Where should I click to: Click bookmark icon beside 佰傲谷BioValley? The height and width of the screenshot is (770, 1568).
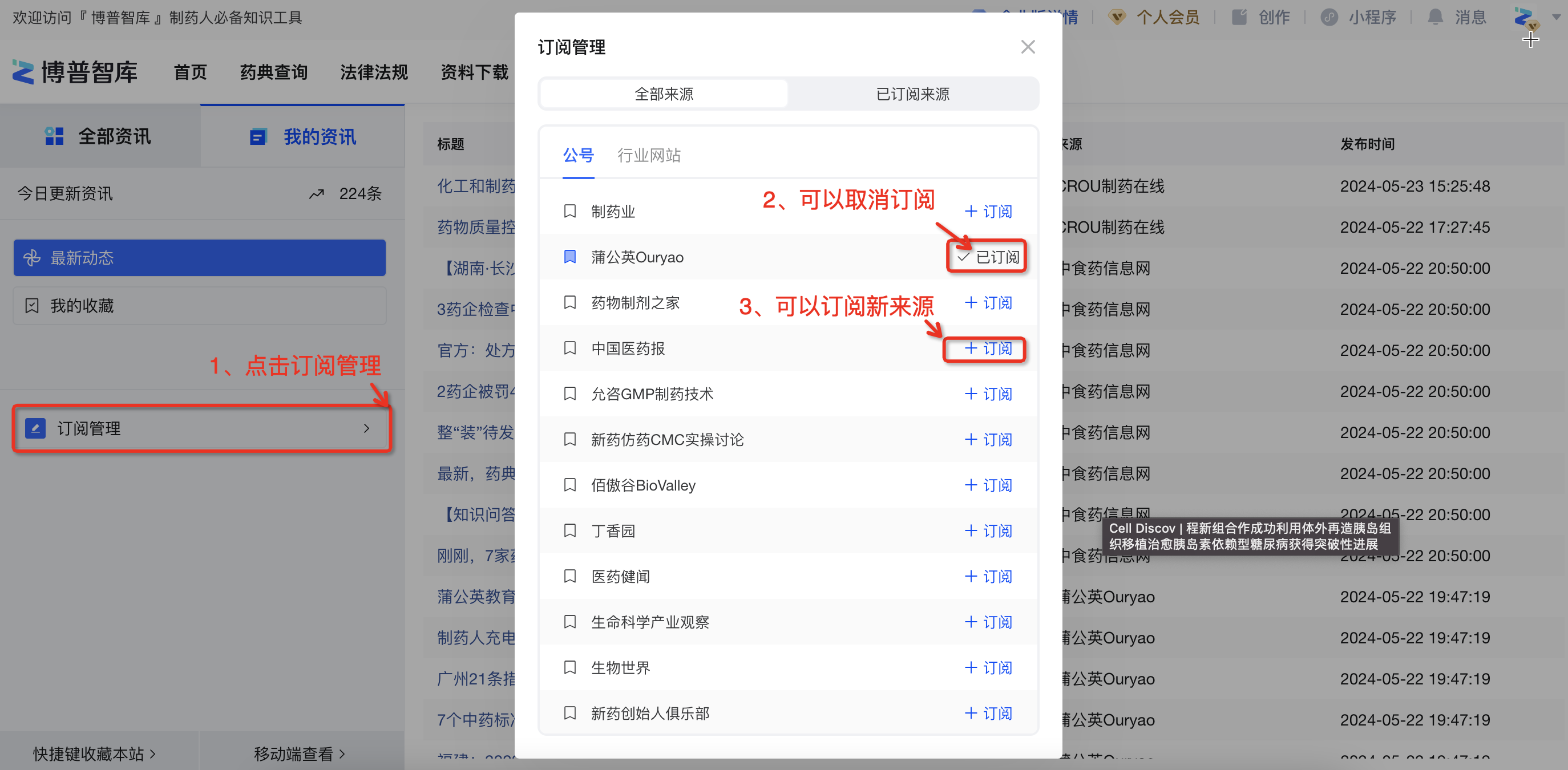click(569, 485)
